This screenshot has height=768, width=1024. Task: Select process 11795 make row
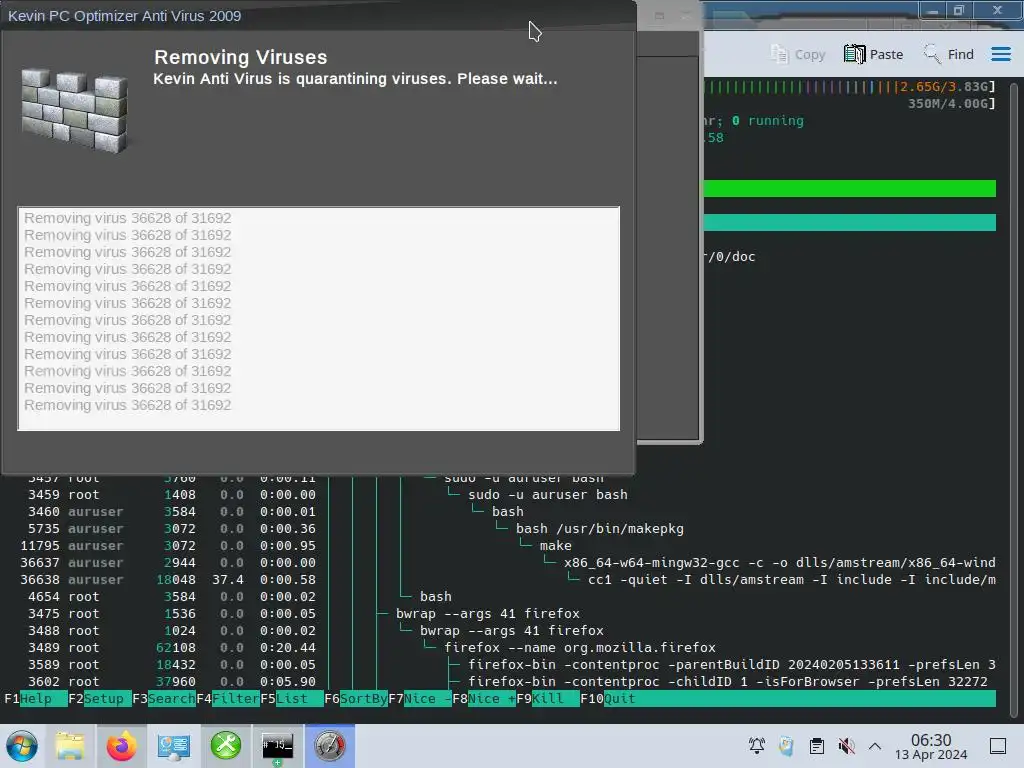pos(500,546)
